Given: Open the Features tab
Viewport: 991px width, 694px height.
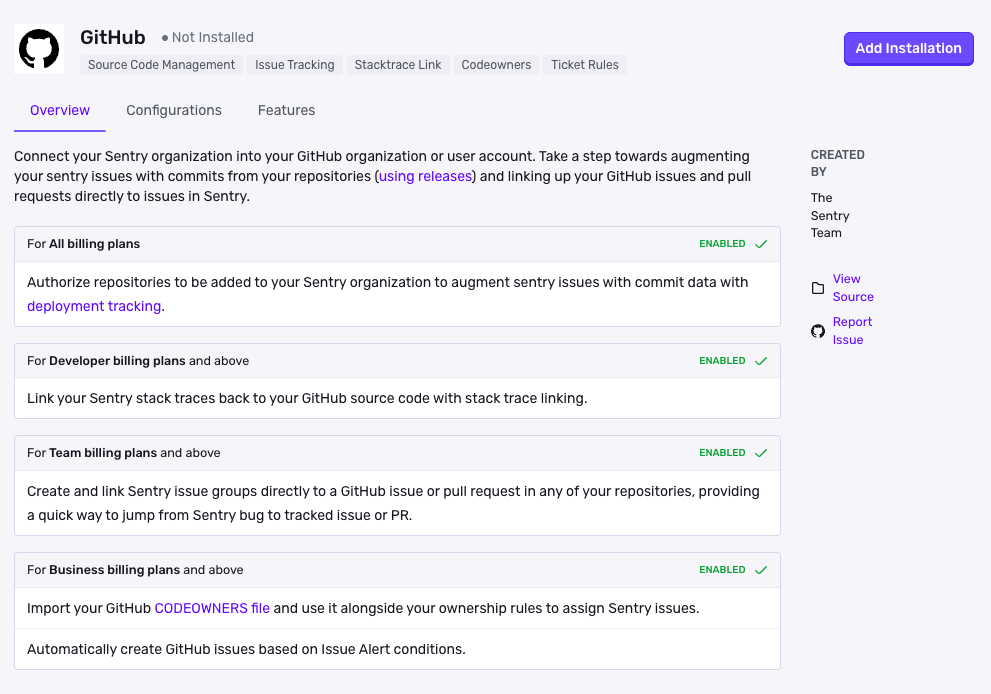Looking at the screenshot, I should pos(286,110).
